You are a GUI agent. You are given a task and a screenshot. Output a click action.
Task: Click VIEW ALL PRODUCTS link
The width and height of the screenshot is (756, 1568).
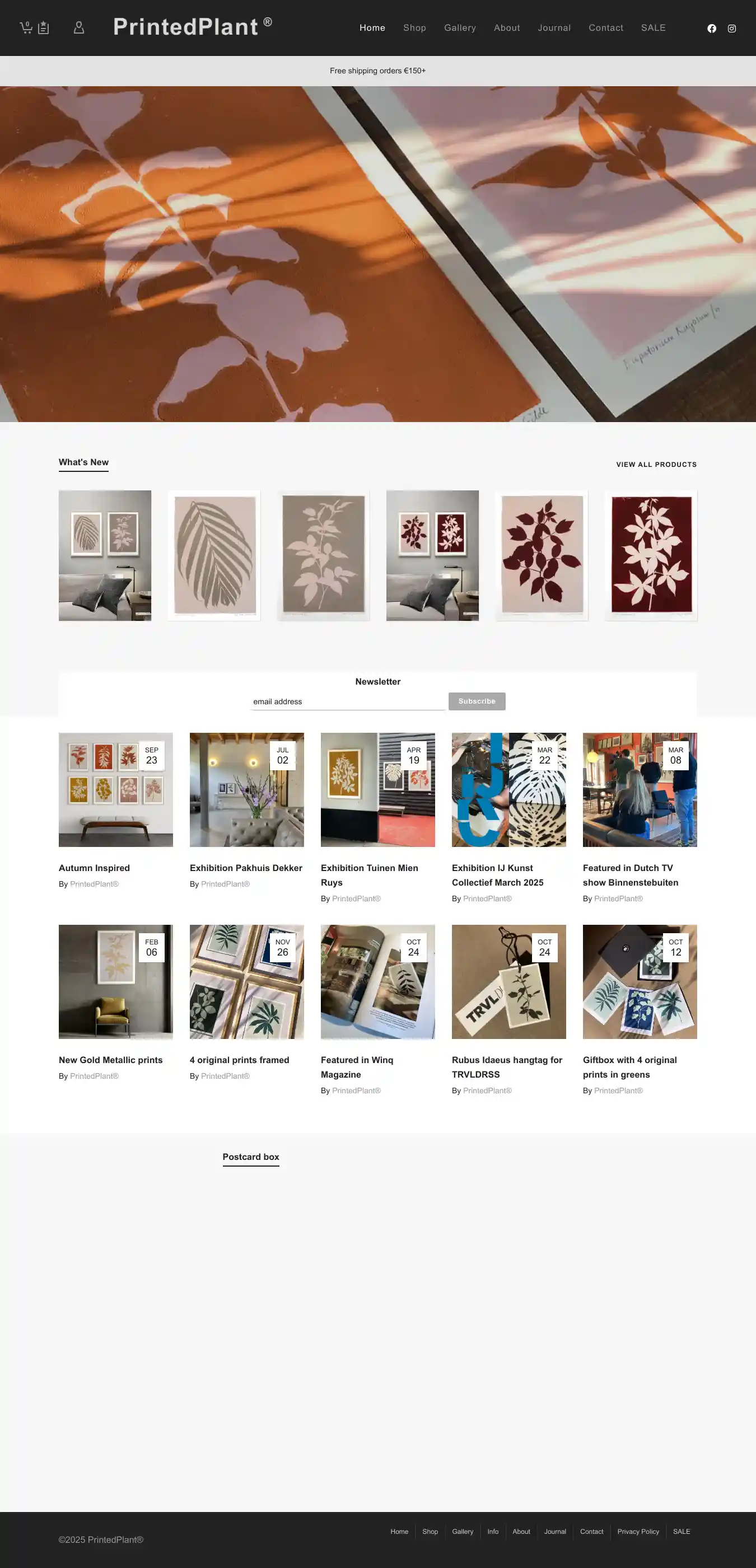pyautogui.click(x=656, y=465)
